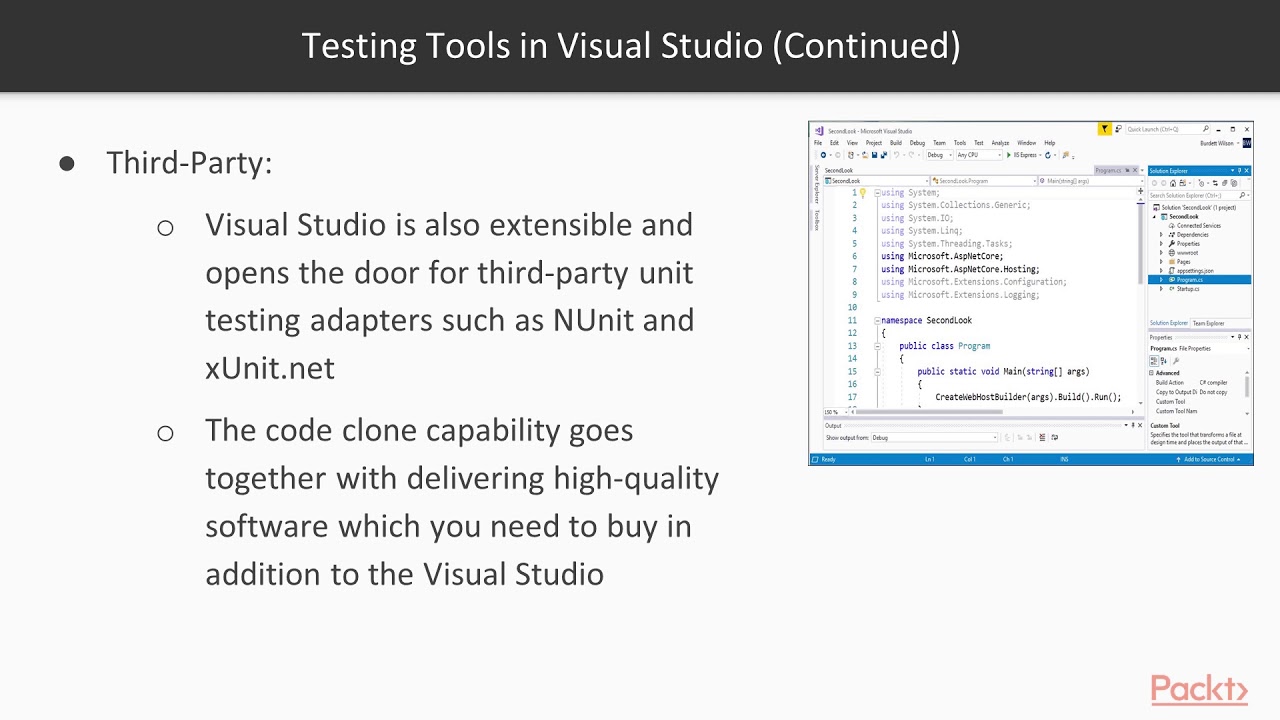Click the search magnifier in Quick Launch
This screenshot has width=1280, height=720.
pos(1205,129)
